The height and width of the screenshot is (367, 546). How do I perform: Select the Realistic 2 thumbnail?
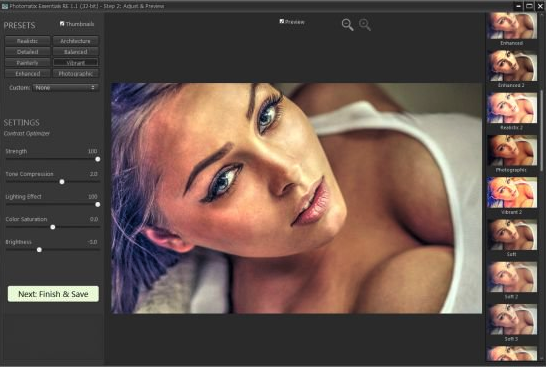pyautogui.click(x=512, y=108)
